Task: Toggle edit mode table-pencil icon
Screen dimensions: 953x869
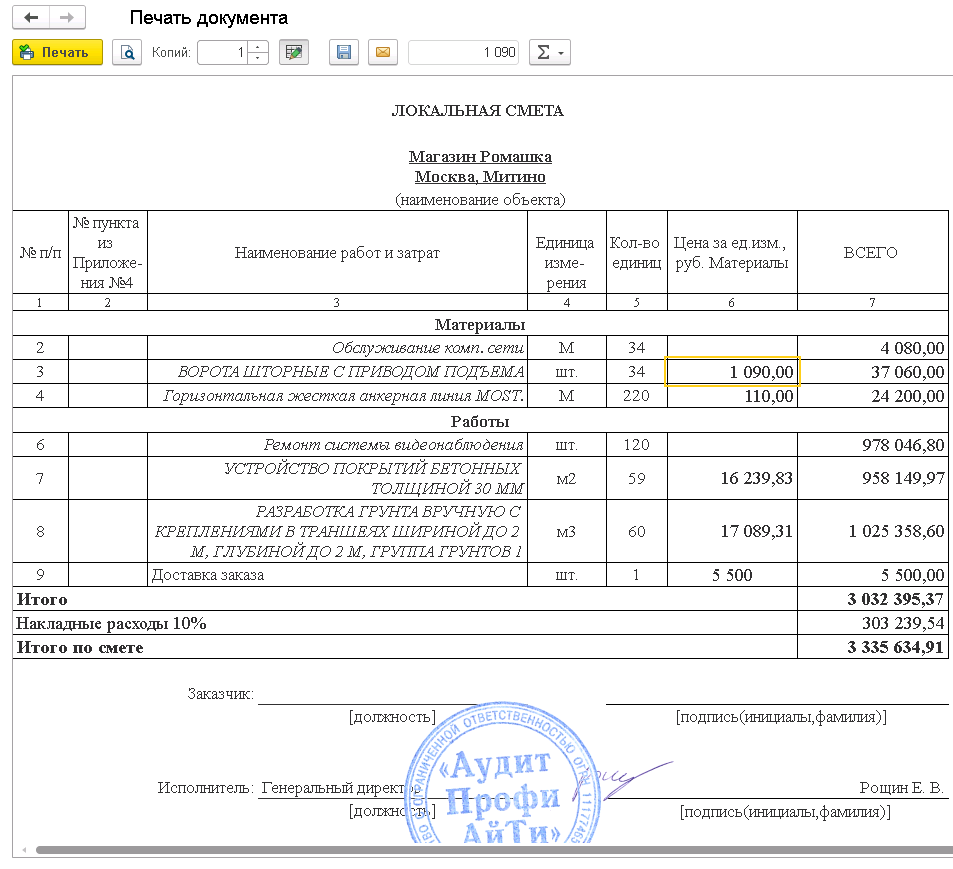Action: (x=294, y=52)
